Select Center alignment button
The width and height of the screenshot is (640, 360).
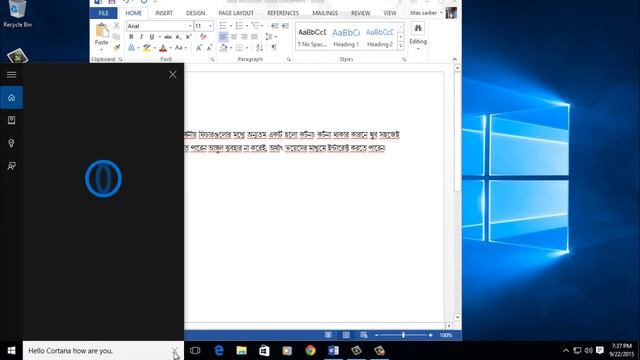233,37
